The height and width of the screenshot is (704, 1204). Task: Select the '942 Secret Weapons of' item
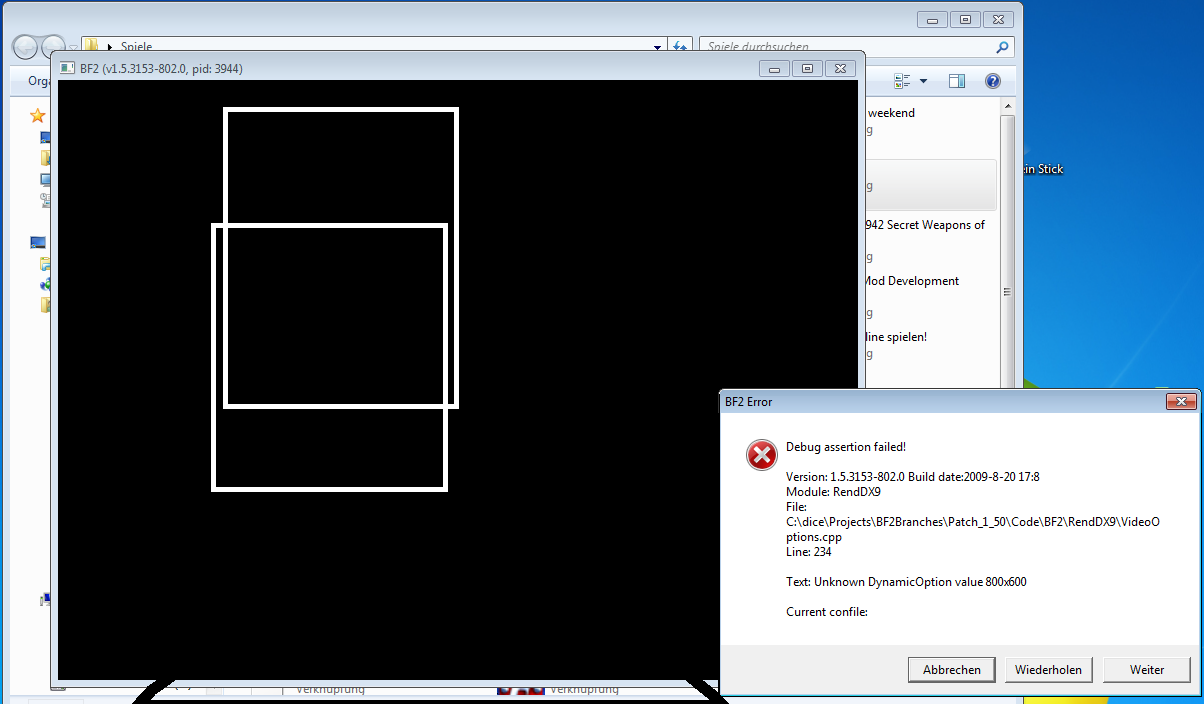point(925,225)
